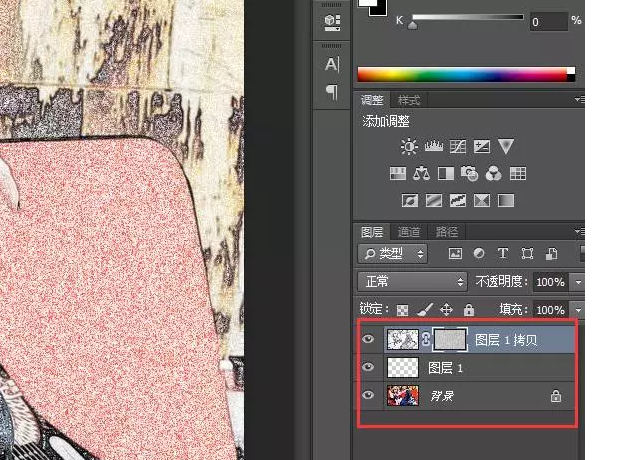This screenshot has width=627, height=460.
Task: Open the Adjustments panel menu
Action: (x=579, y=99)
